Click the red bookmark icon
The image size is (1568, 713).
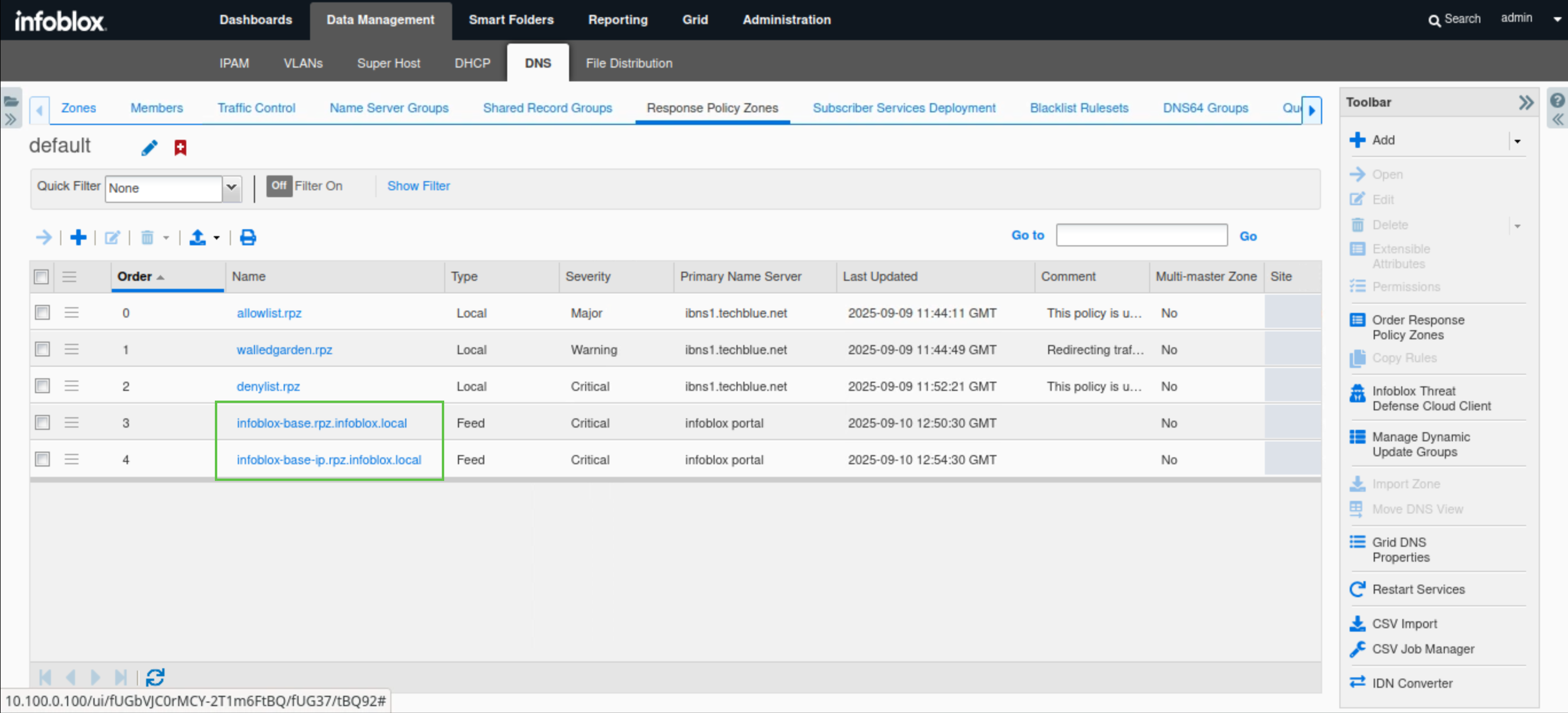point(180,147)
